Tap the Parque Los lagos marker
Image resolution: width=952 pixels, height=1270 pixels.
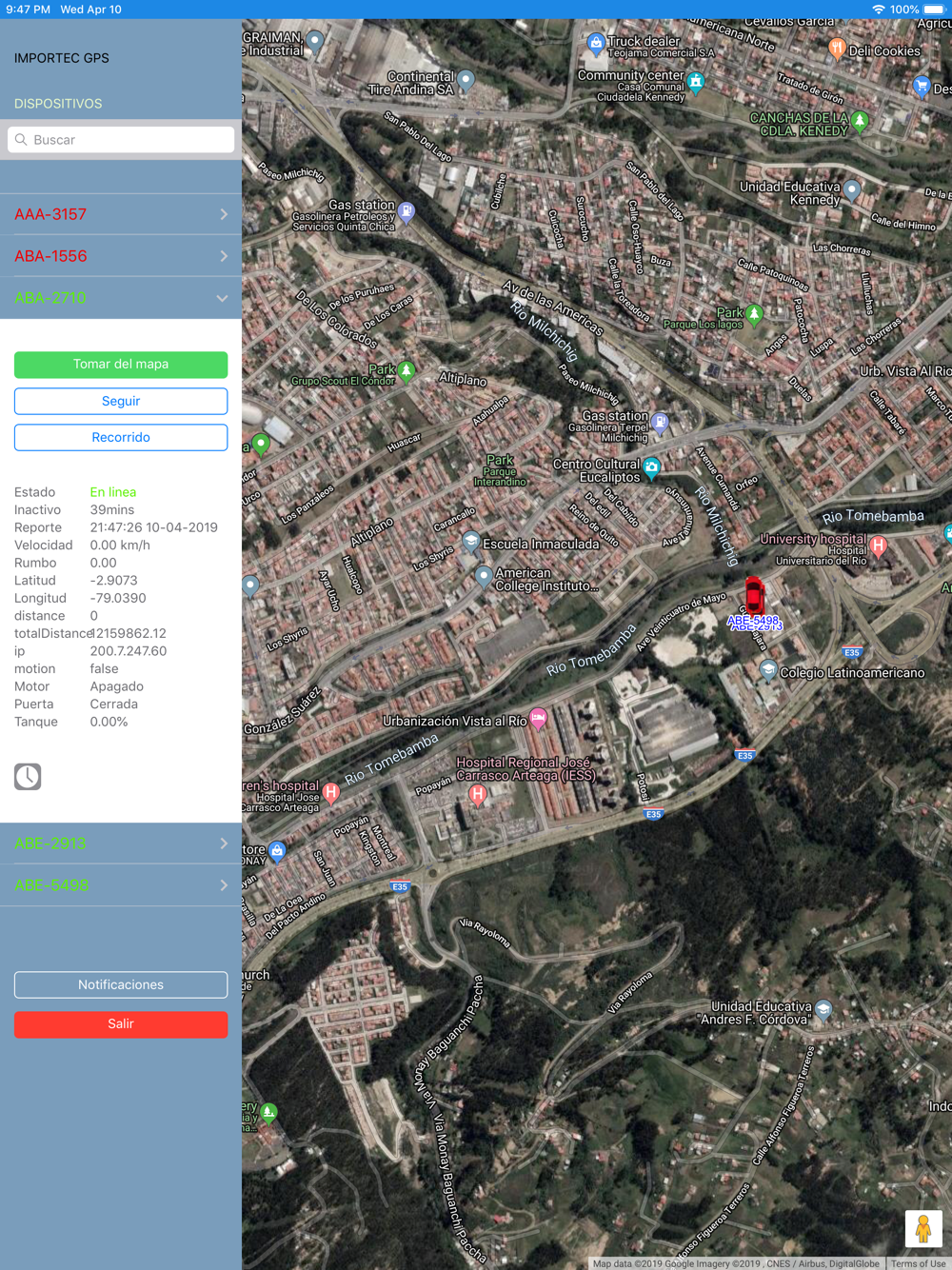click(754, 313)
